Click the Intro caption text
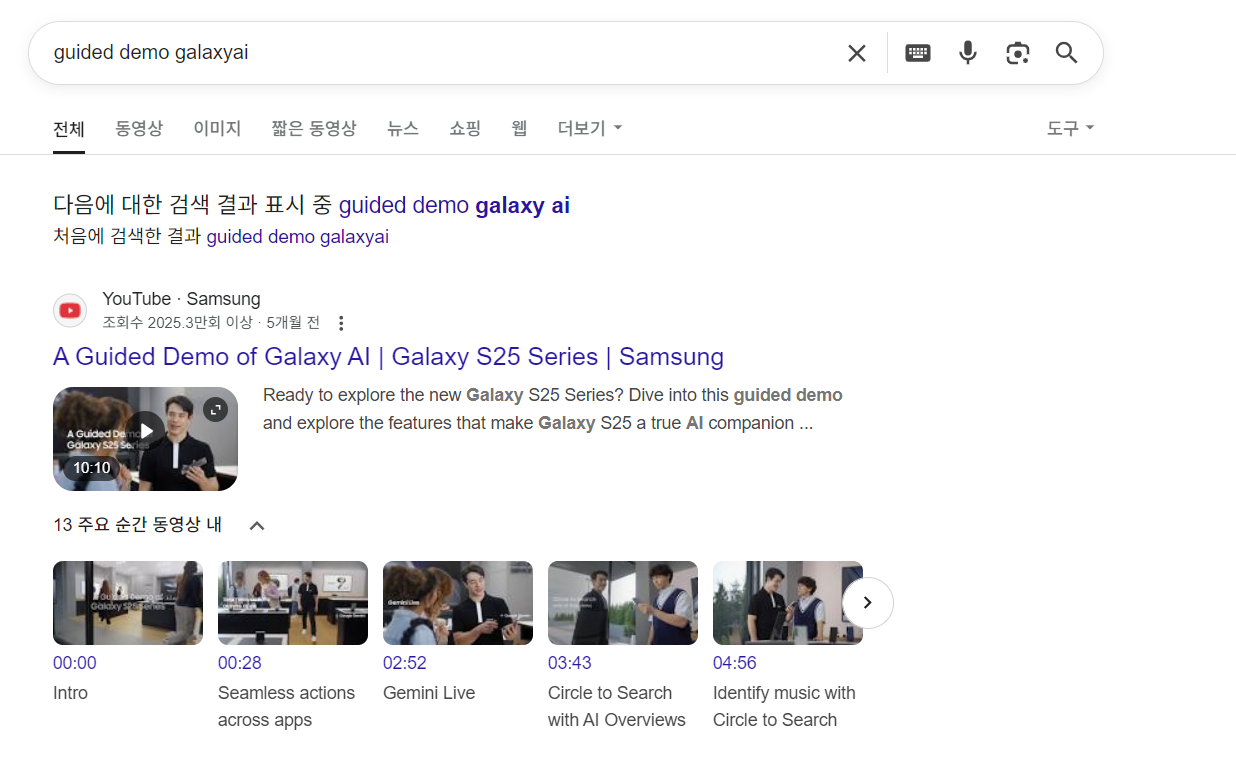 point(70,693)
